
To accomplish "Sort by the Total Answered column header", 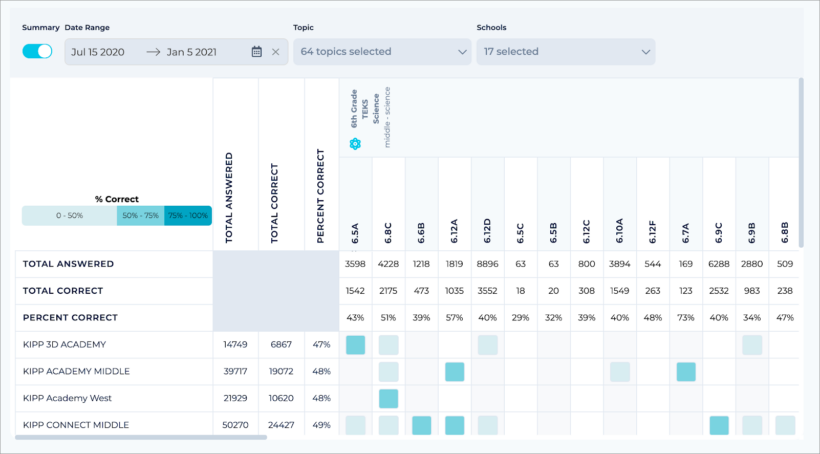I will [x=229, y=198].
